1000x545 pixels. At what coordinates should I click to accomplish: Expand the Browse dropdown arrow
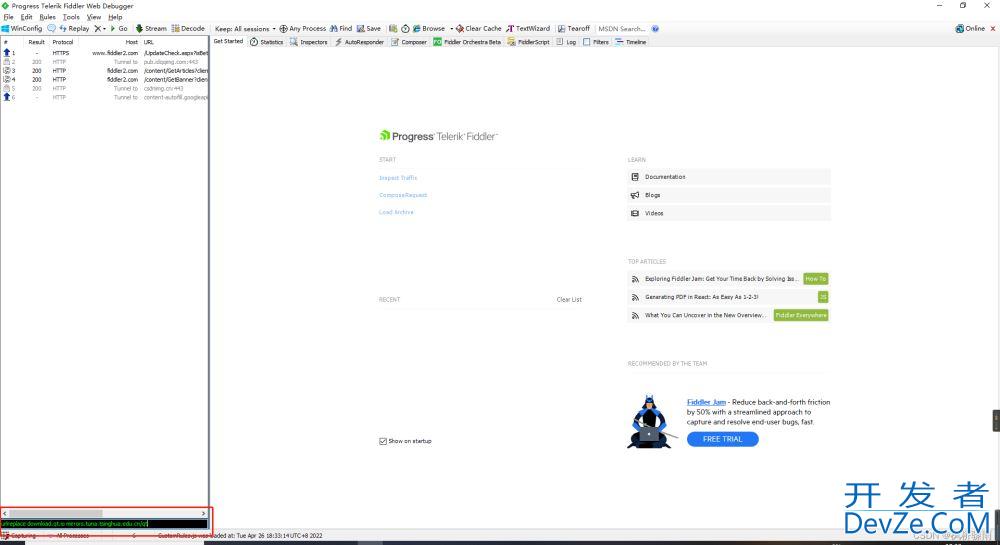[x=452, y=29]
